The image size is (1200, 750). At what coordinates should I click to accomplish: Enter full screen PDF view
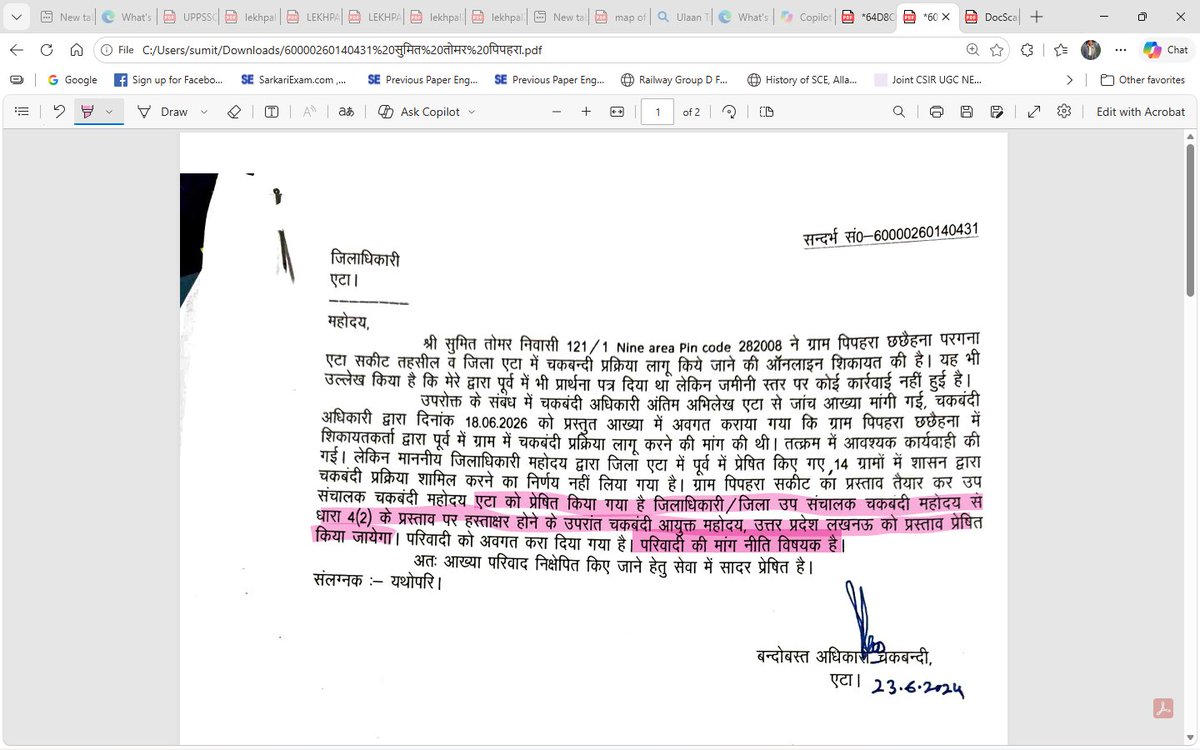[x=1034, y=112]
